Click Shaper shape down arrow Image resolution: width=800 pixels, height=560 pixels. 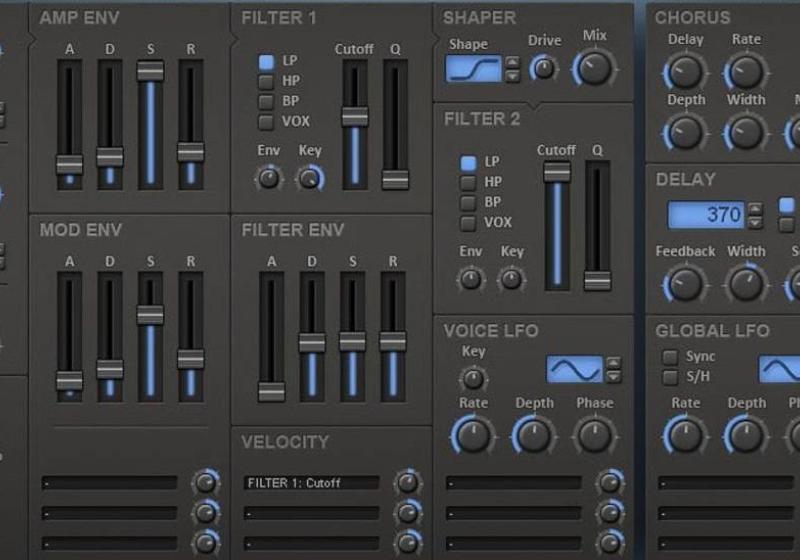tap(512, 76)
